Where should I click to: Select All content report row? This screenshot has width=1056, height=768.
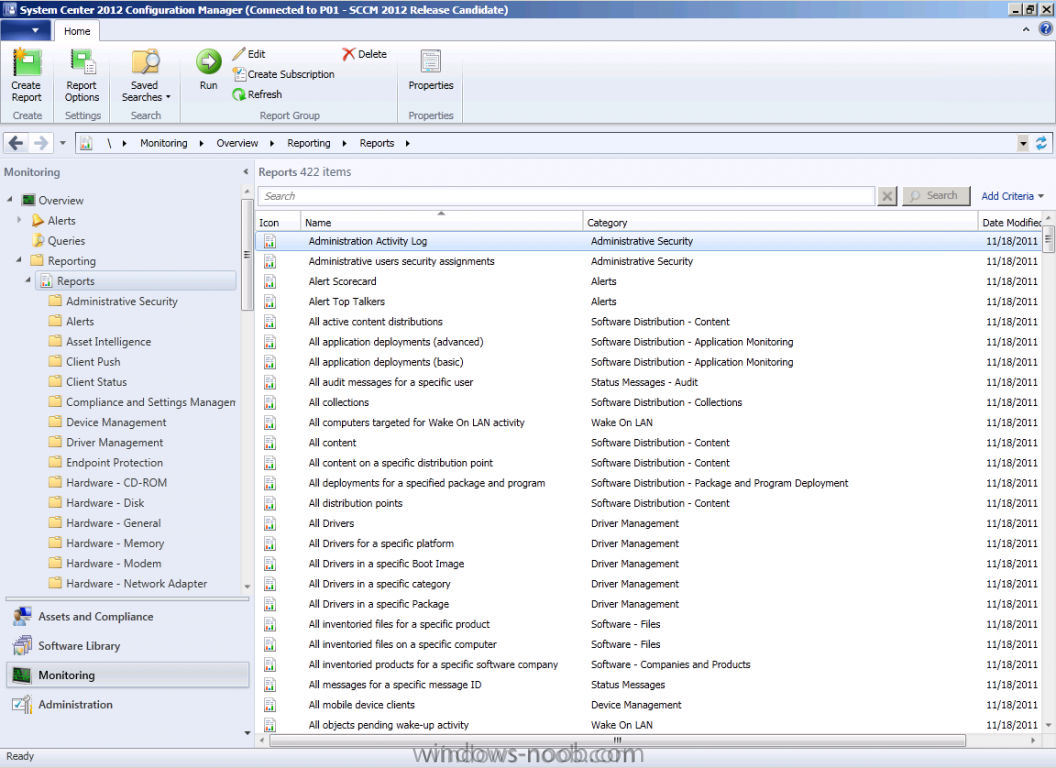pyautogui.click(x=649, y=443)
